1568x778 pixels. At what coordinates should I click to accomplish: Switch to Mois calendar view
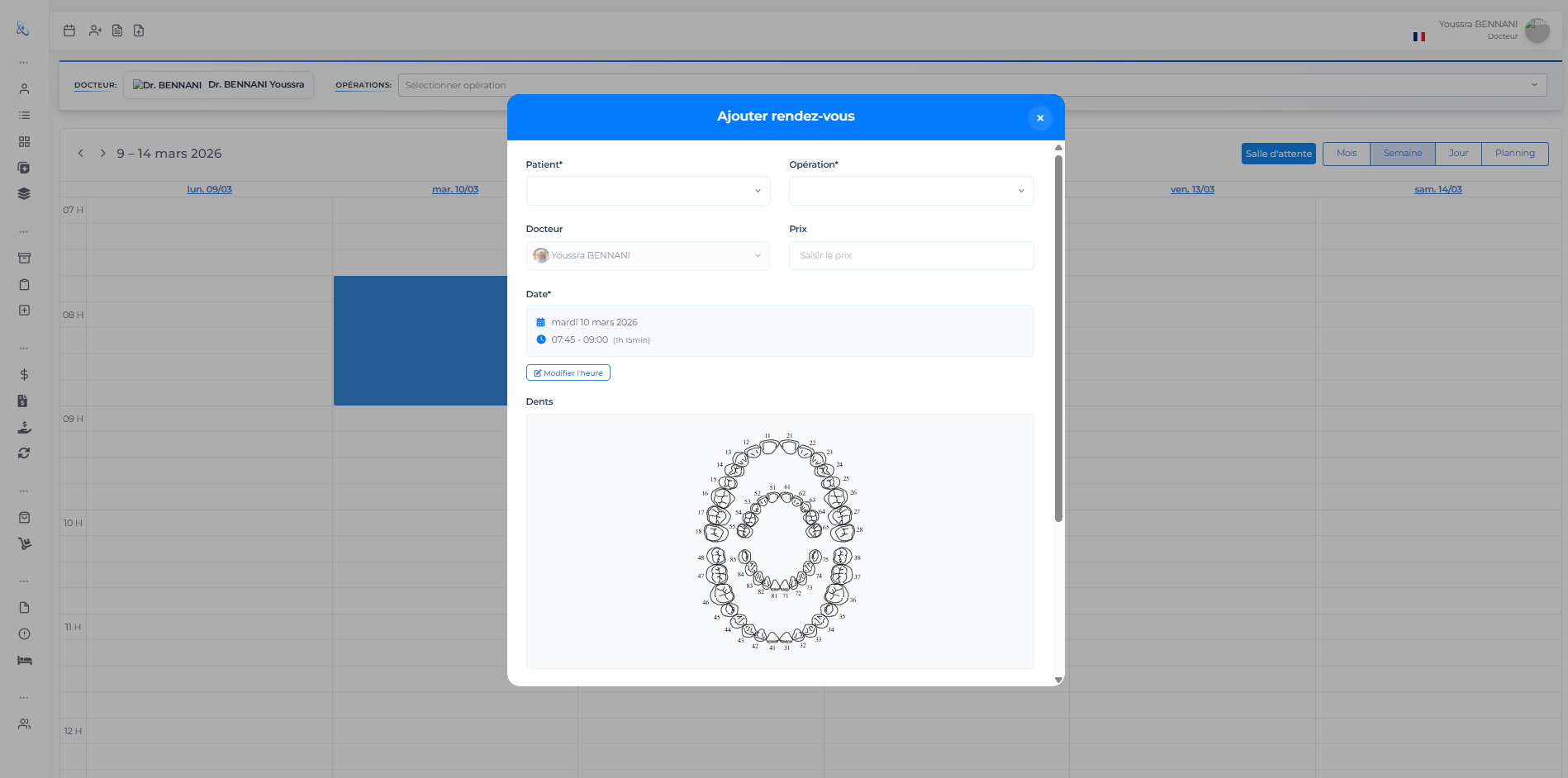1346,154
